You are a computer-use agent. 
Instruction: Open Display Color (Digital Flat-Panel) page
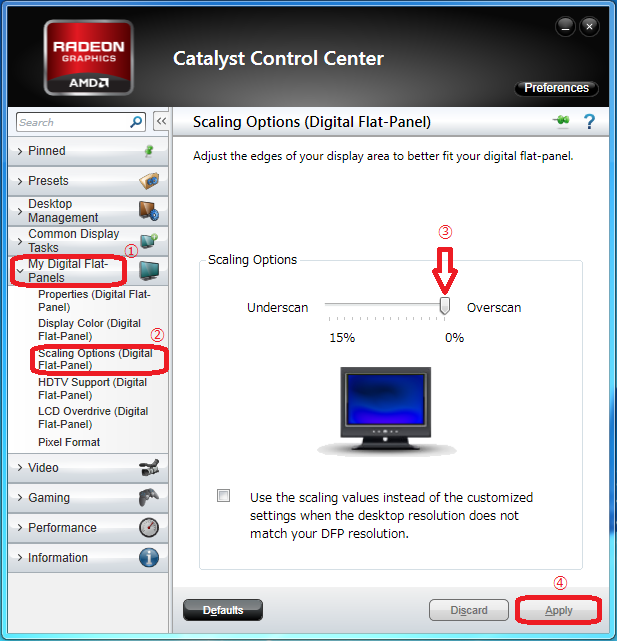90,329
